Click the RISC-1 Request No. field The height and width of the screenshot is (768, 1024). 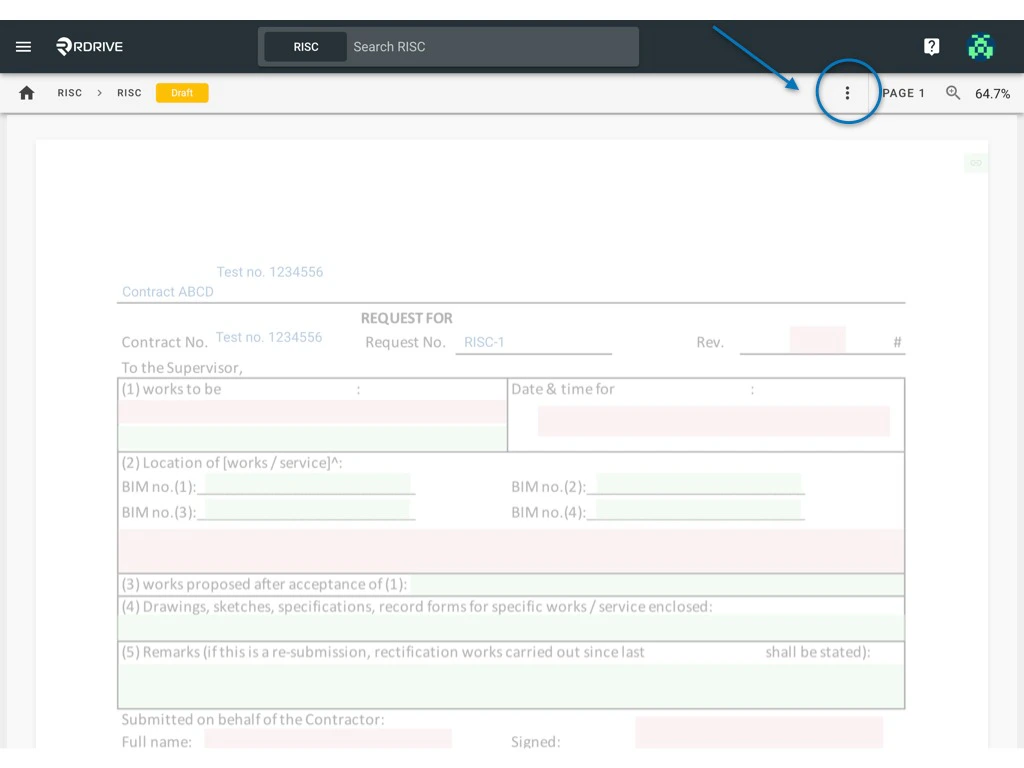coord(533,342)
